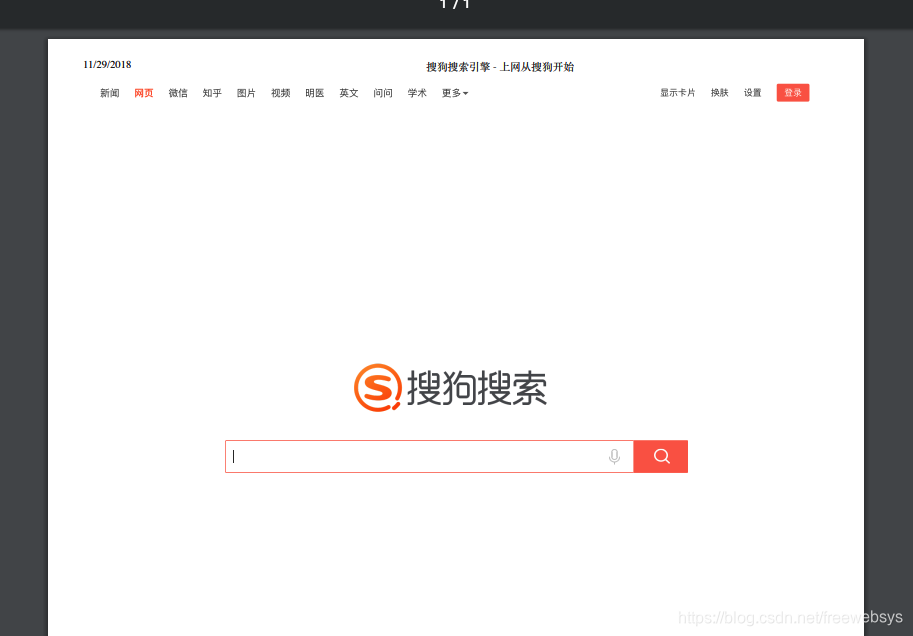Click the microphone voice search icon
Viewport: 913px width, 636px height.
click(x=614, y=457)
